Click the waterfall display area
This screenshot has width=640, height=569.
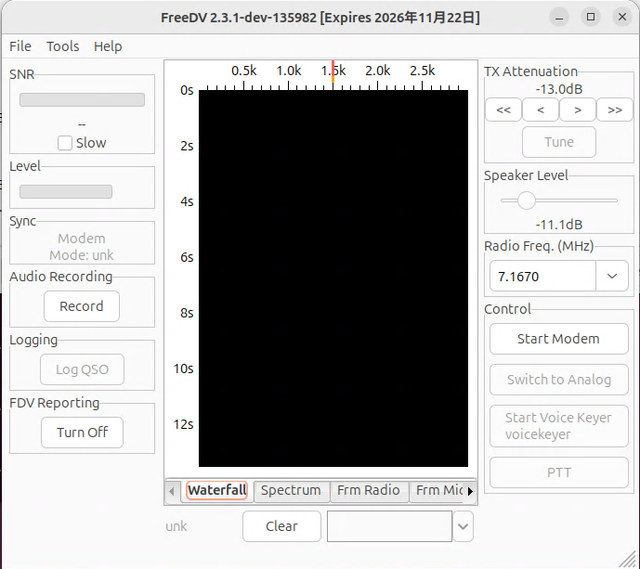[333, 278]
